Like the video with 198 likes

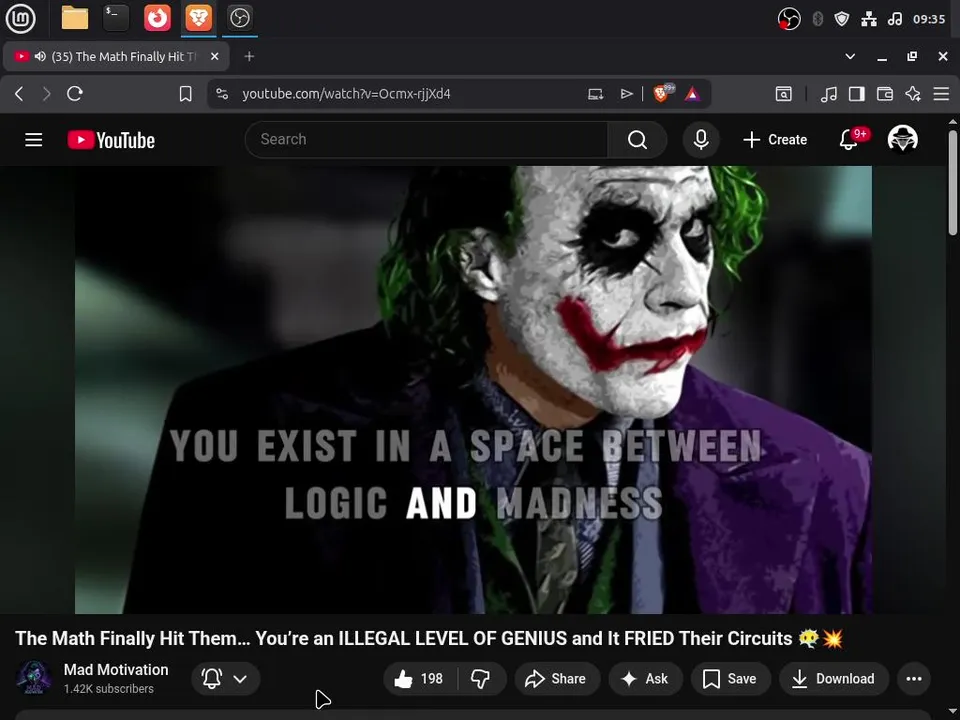[419, 678]
